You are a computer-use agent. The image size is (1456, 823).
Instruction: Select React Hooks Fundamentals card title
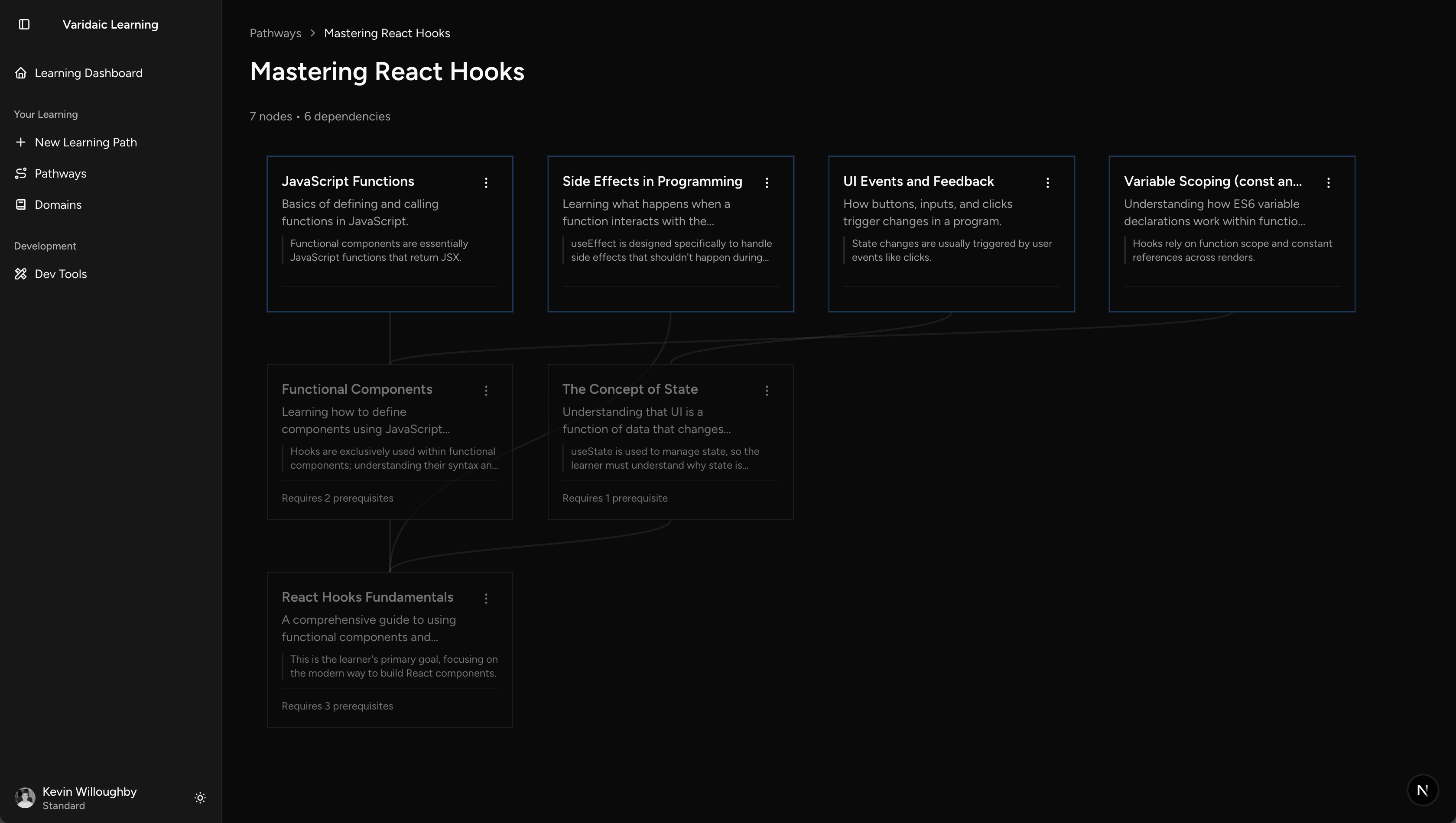tap(367, 597)
